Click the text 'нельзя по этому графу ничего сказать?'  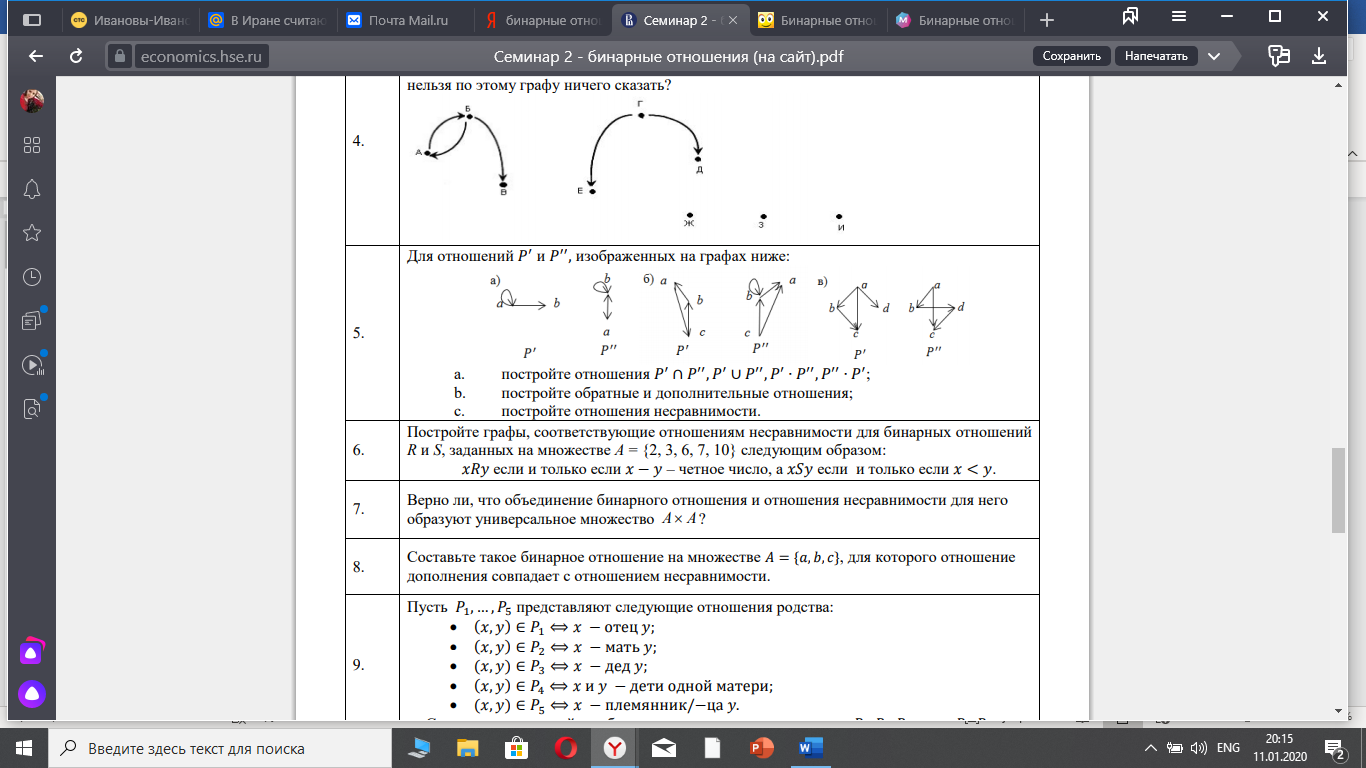(539, 84)
